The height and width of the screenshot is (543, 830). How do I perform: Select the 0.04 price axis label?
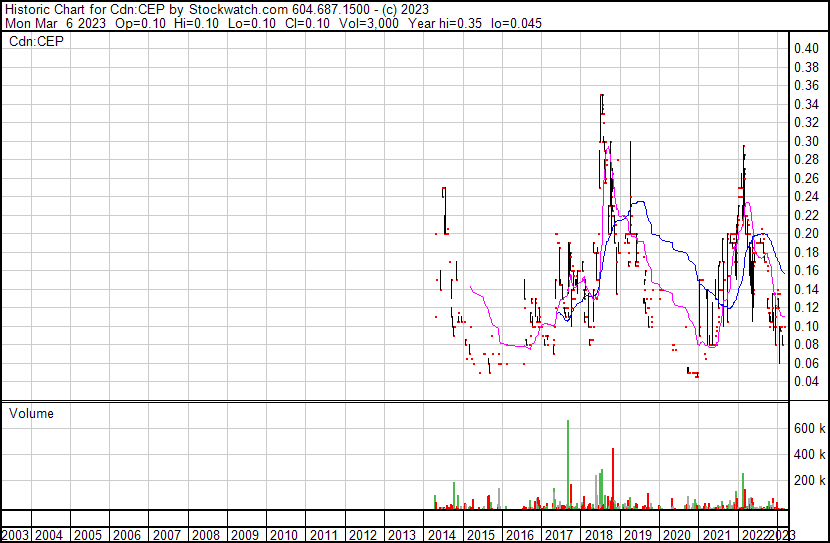tap(806, 382)
